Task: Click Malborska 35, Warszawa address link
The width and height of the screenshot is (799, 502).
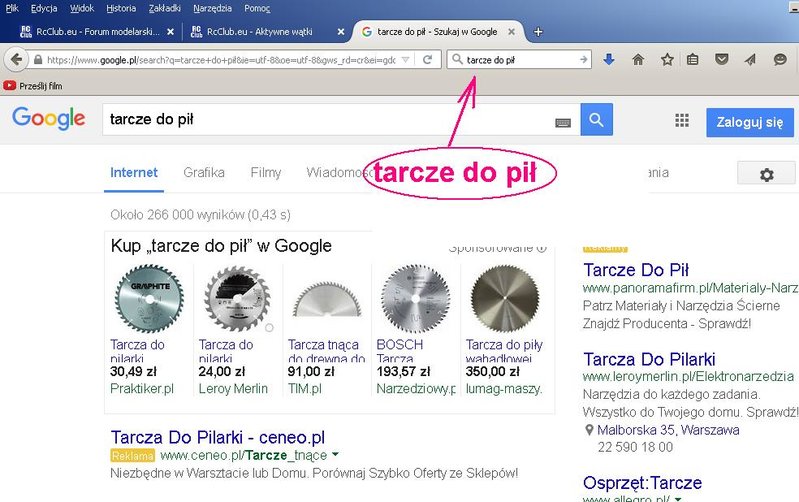Action: coord(668,430)
